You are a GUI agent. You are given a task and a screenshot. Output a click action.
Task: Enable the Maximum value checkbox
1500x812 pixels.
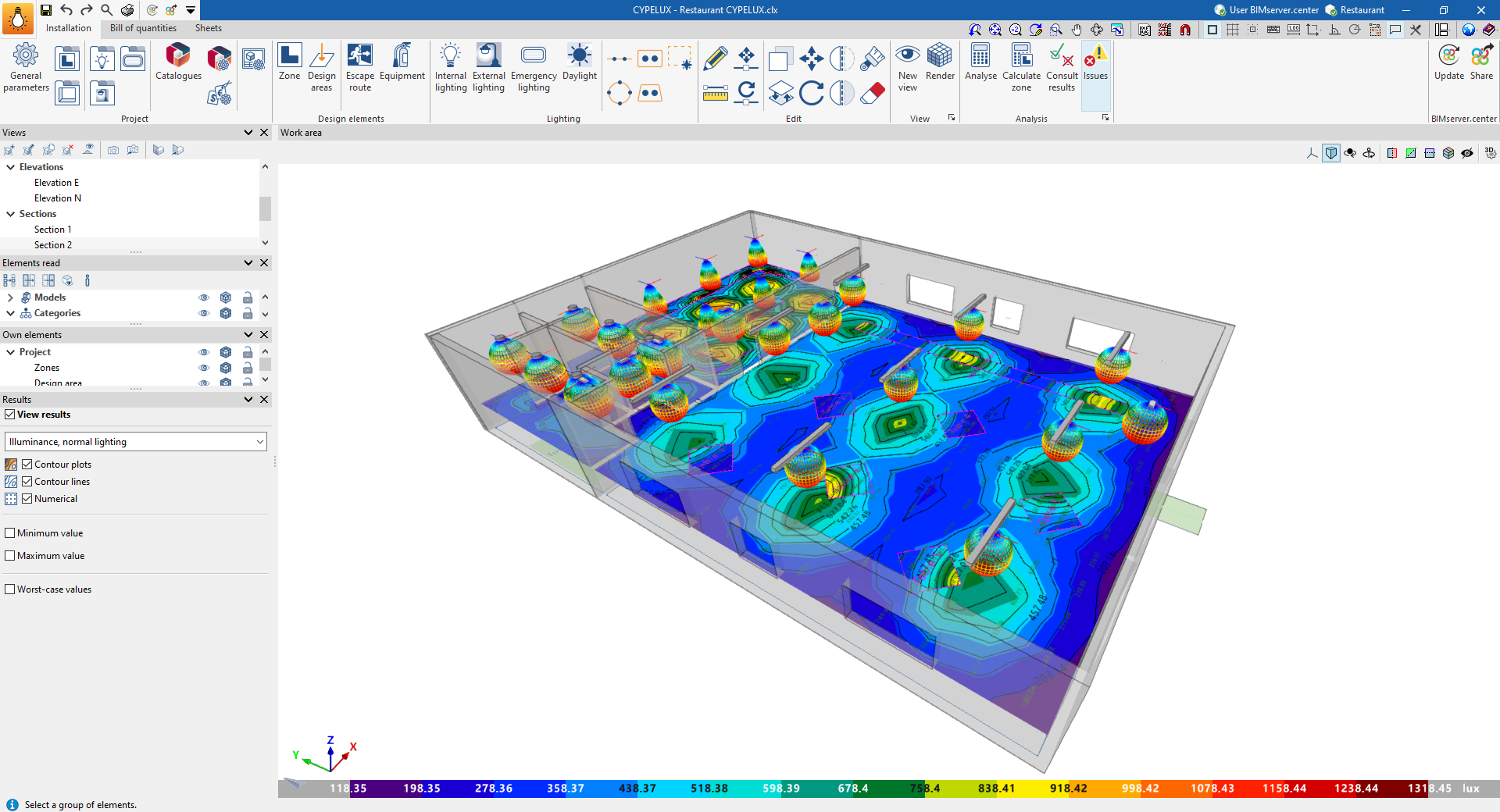(x=10, y=556)
